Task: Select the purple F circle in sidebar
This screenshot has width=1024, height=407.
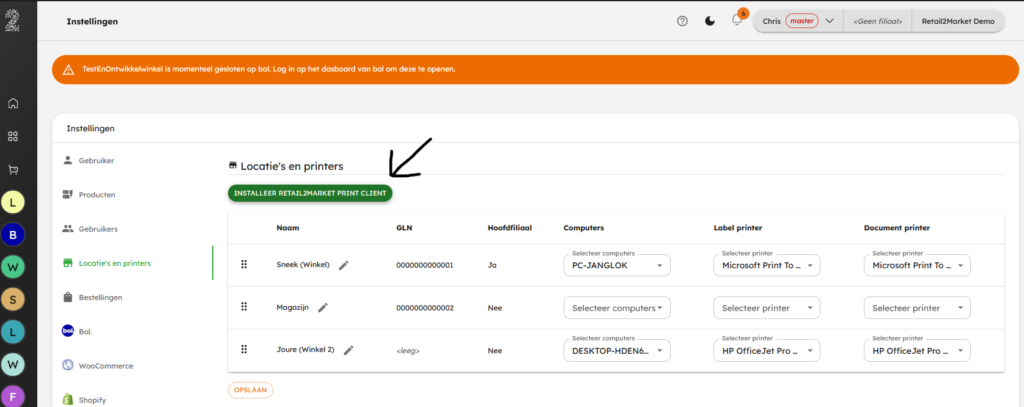Action: click(12, 396)
